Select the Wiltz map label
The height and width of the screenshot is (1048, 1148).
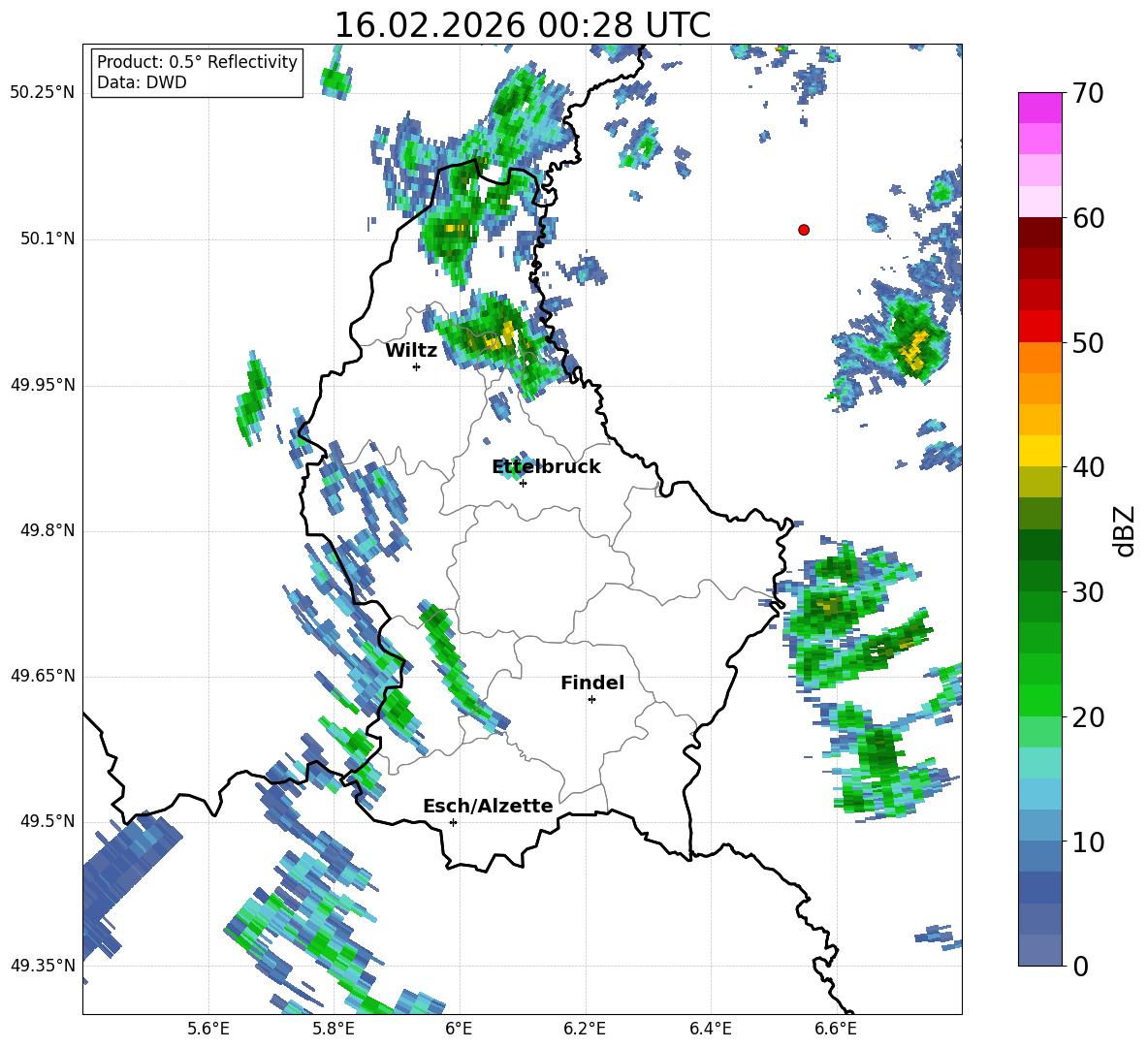(411, 351)
